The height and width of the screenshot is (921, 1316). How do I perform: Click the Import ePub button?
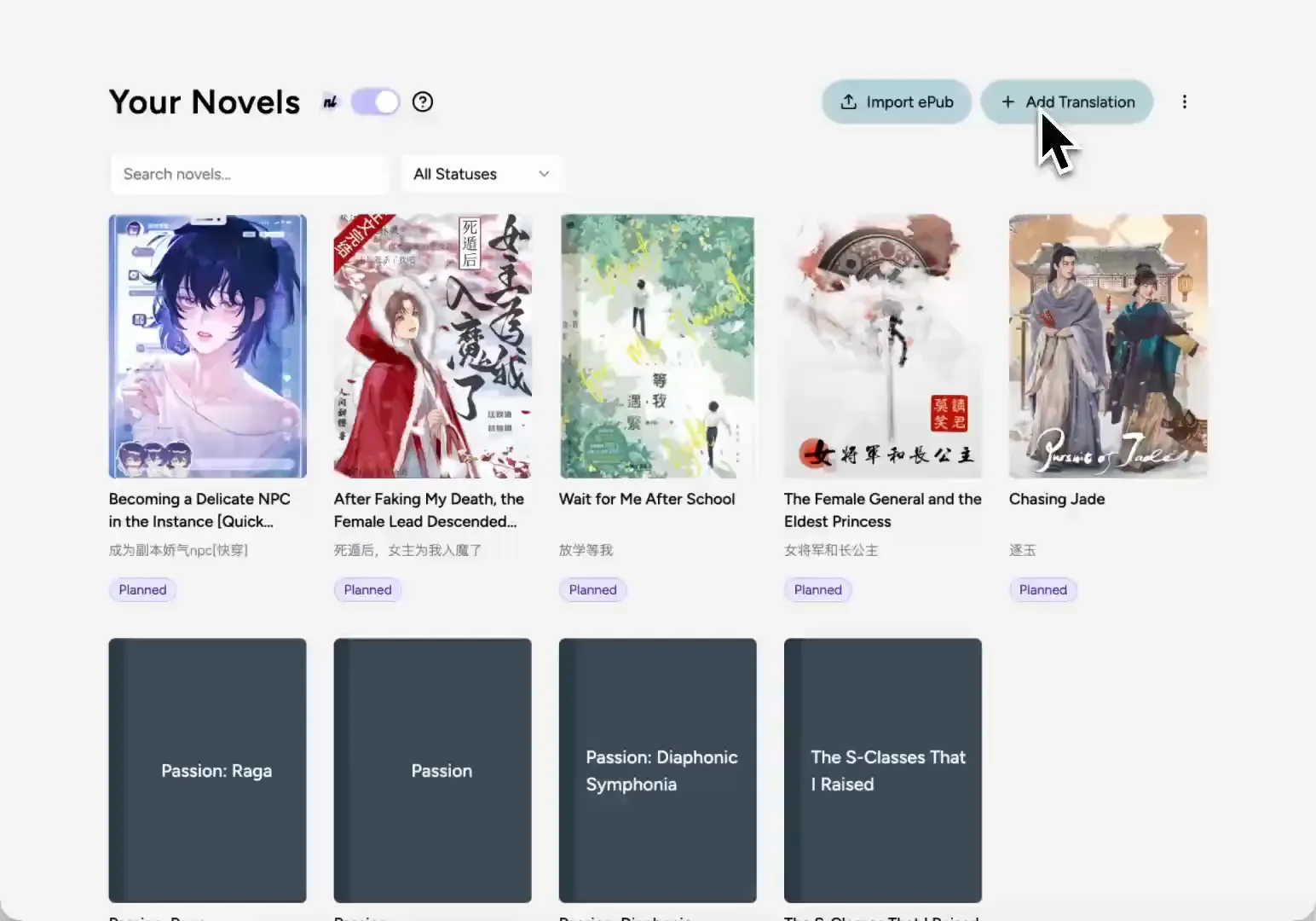point(897,102)
